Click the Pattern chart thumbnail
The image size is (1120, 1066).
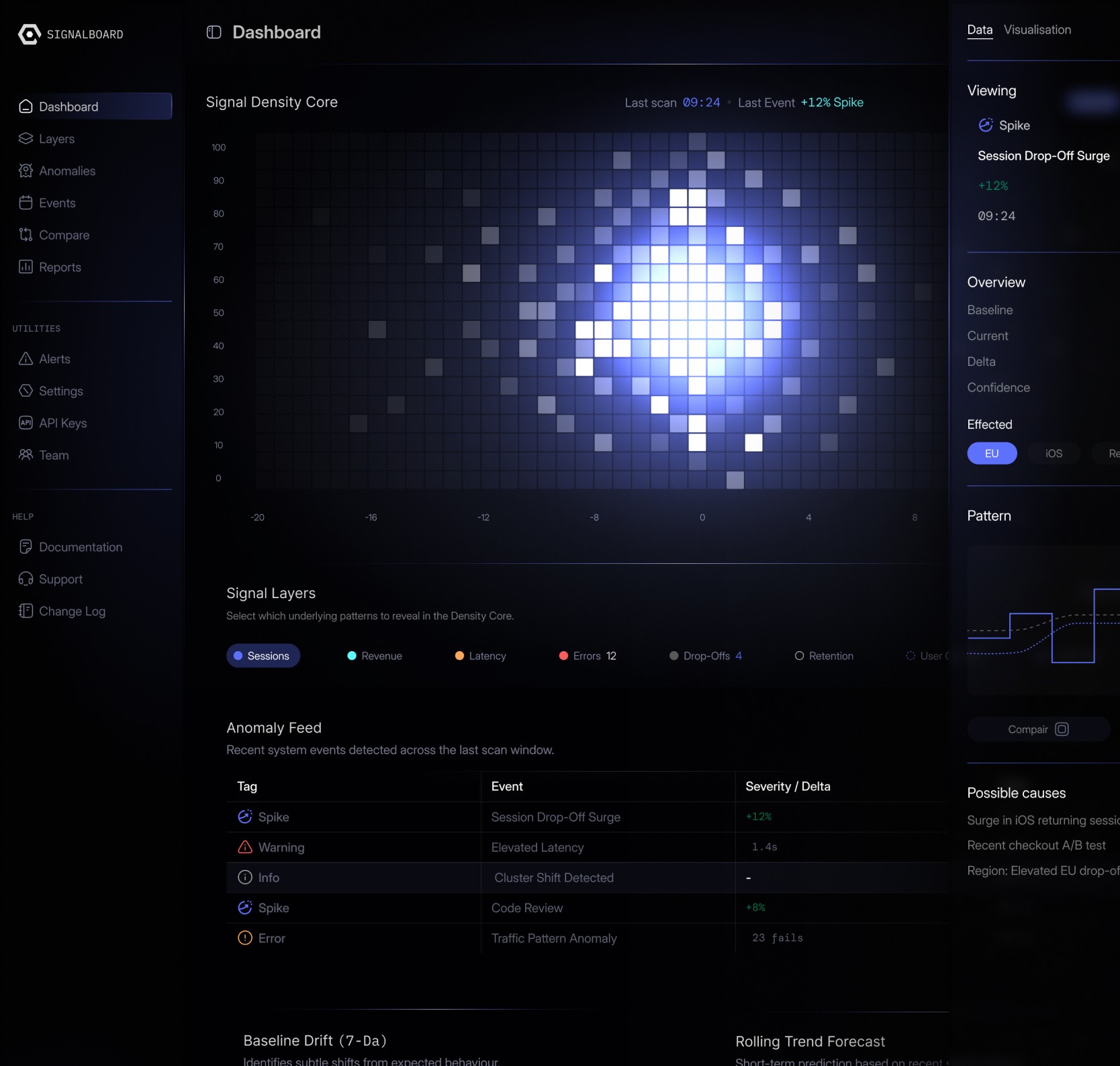coord(1043,620)
